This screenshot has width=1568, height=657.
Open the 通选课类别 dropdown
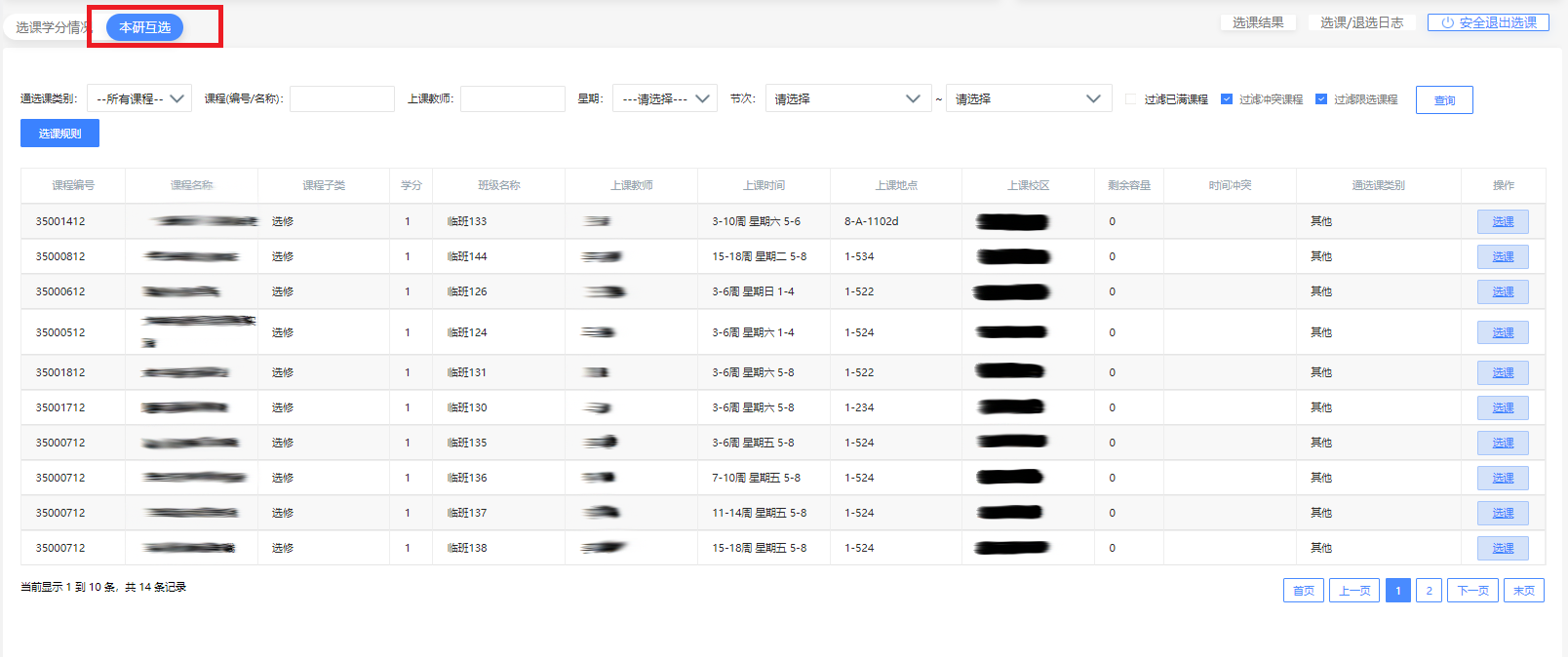coord(139,98)
